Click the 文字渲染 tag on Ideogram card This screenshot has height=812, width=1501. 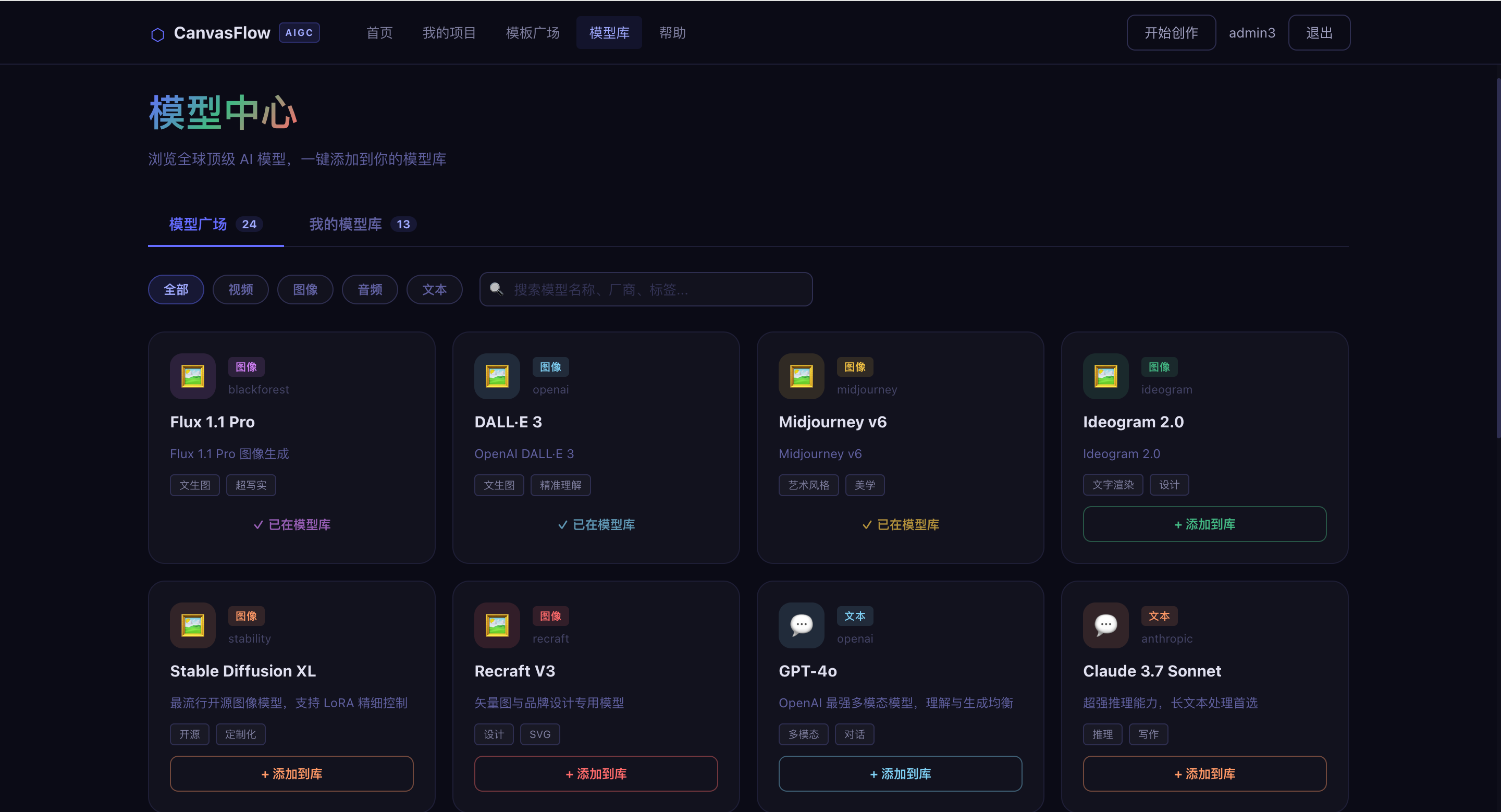pos(1113,485)
